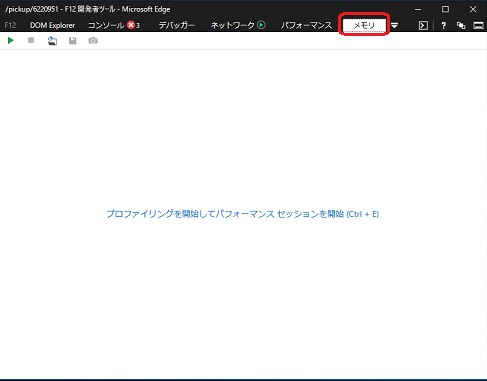Click the red console error count icon
The image size is (487, 381).
coord(131,25)
